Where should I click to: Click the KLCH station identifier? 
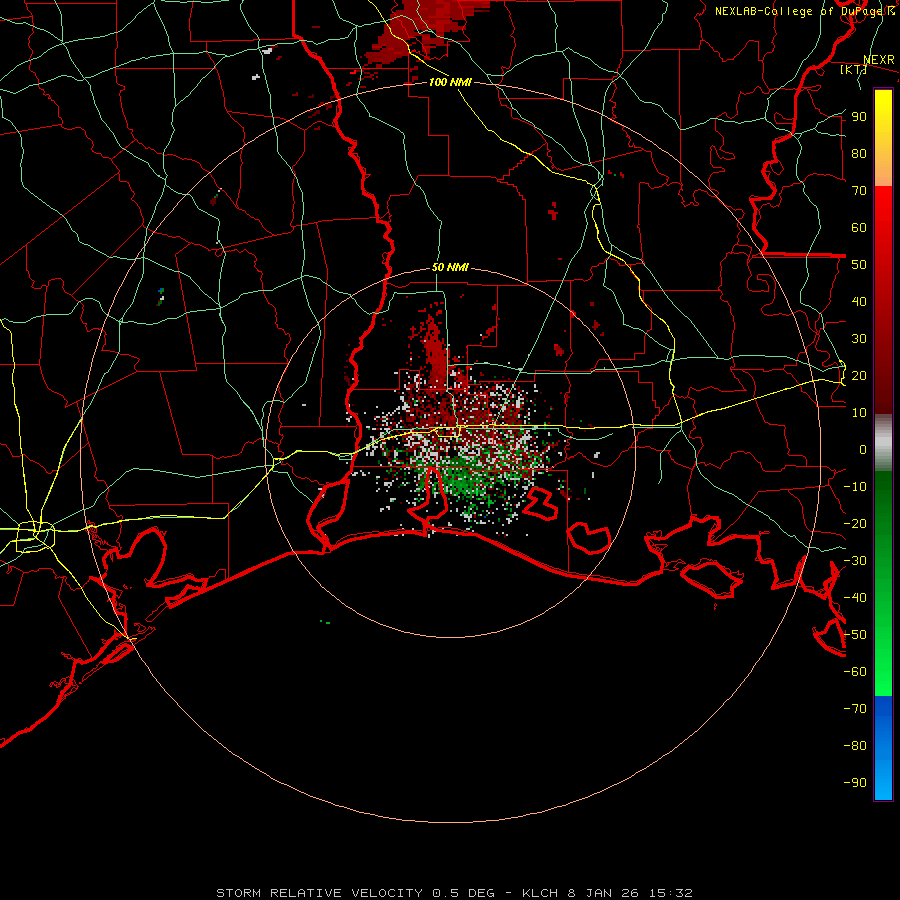pos(540,893)
